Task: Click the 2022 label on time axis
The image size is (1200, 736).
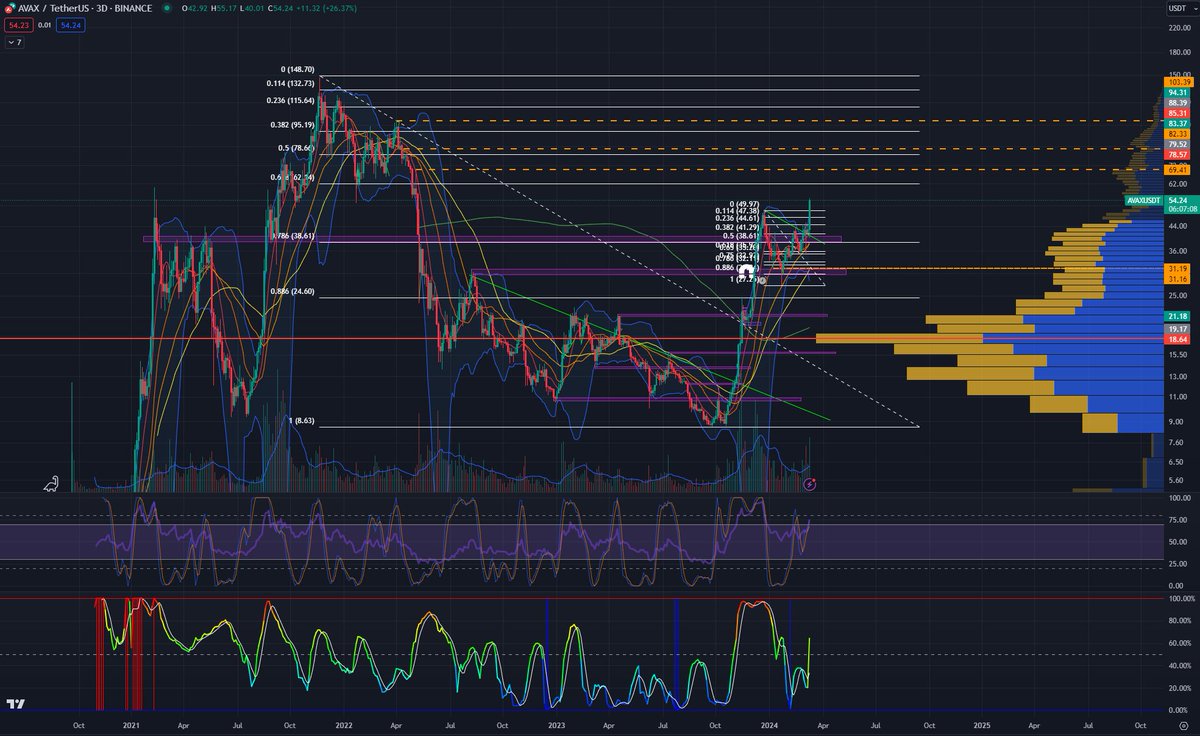Action: tap(344, 724)
